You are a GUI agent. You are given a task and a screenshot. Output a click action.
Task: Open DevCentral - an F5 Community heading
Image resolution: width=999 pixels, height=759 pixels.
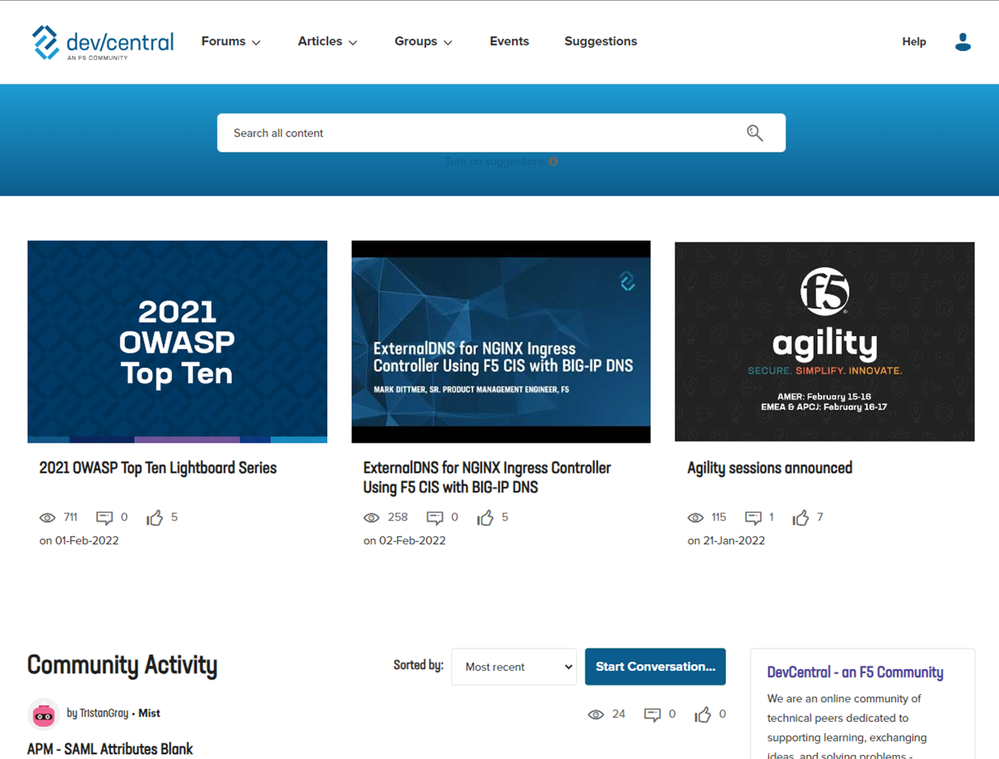[855, 672]
